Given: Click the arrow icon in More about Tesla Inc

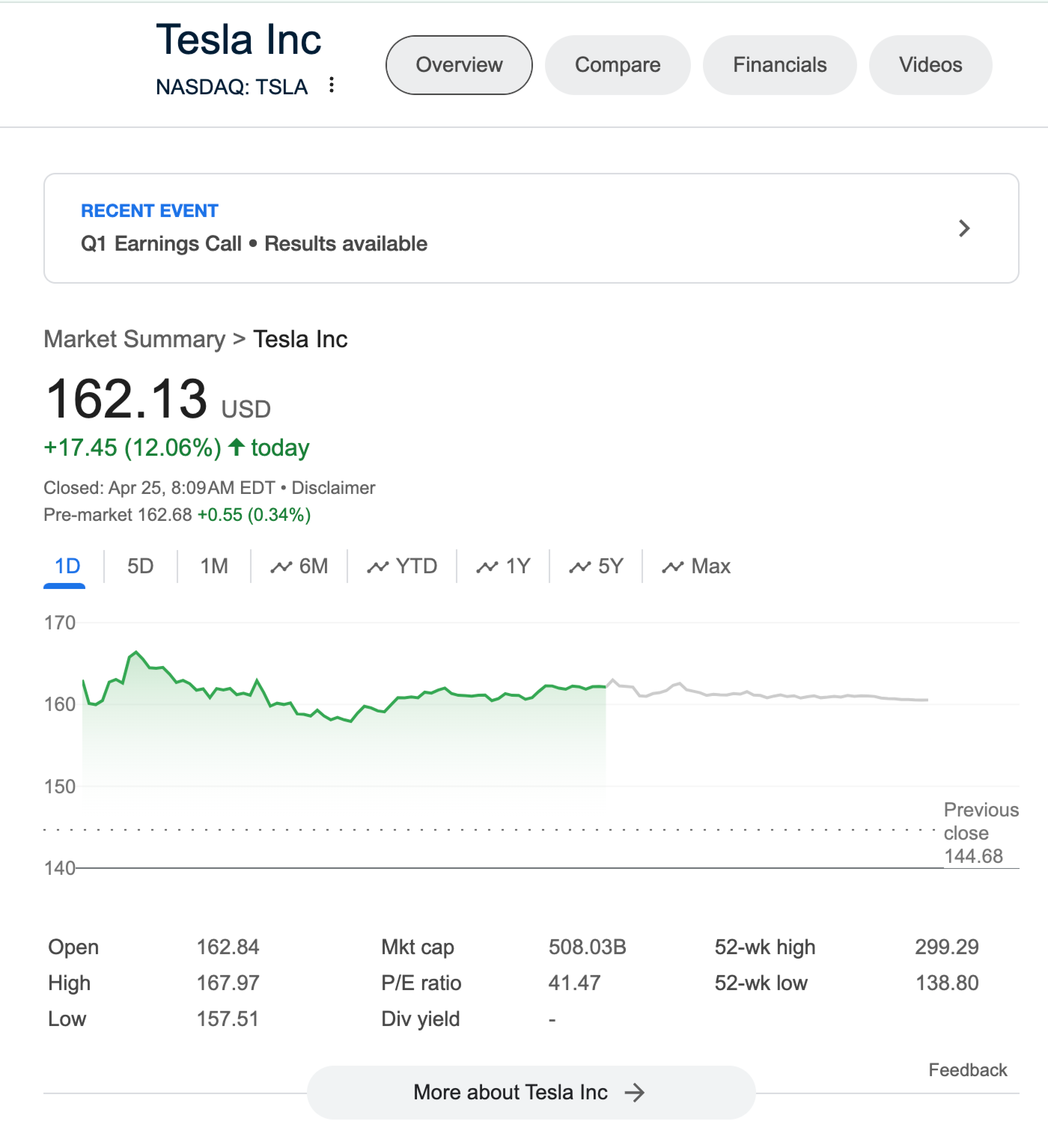Looking at the screenshot, I should coord(634,1092).
